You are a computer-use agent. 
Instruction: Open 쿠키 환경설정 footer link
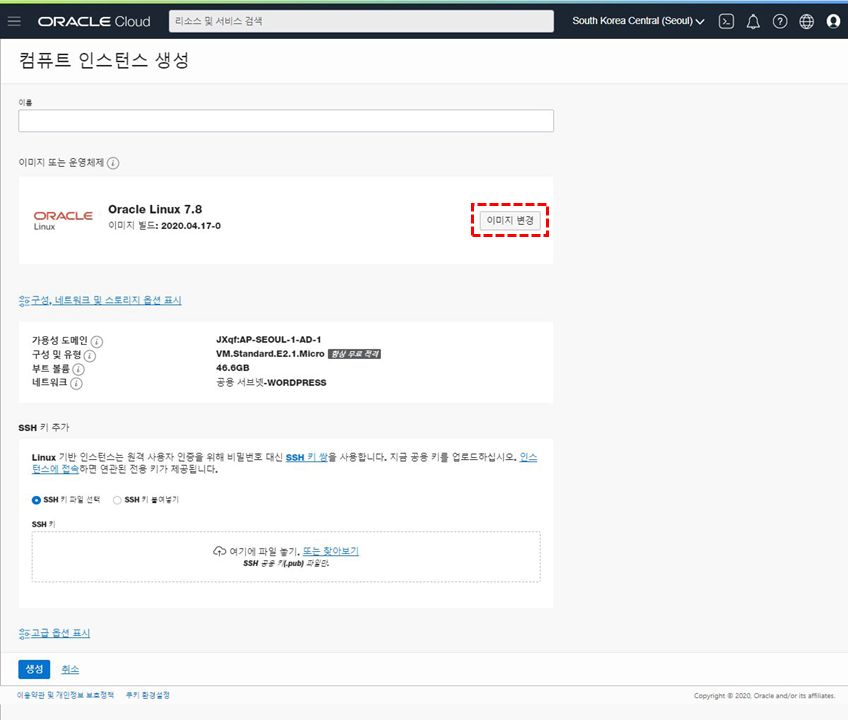(x=148, y=695)
